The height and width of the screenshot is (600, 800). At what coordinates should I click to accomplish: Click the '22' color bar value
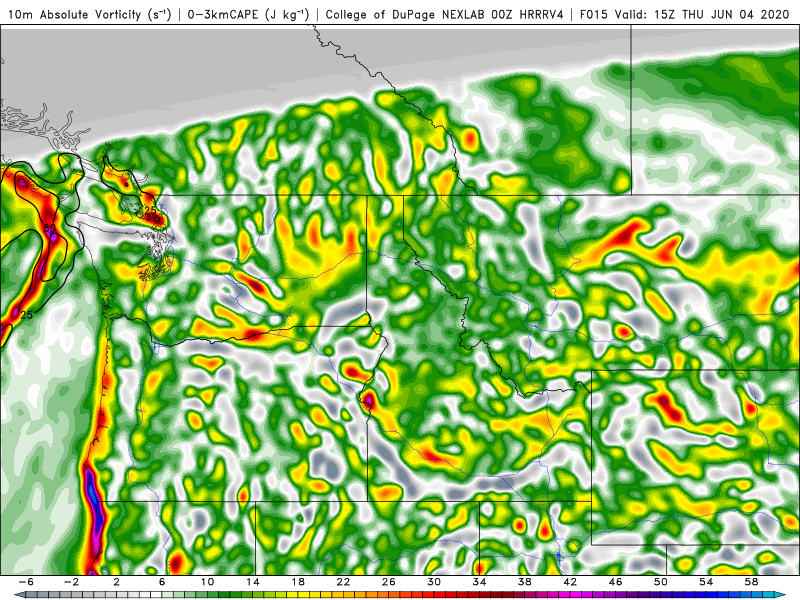343,582
